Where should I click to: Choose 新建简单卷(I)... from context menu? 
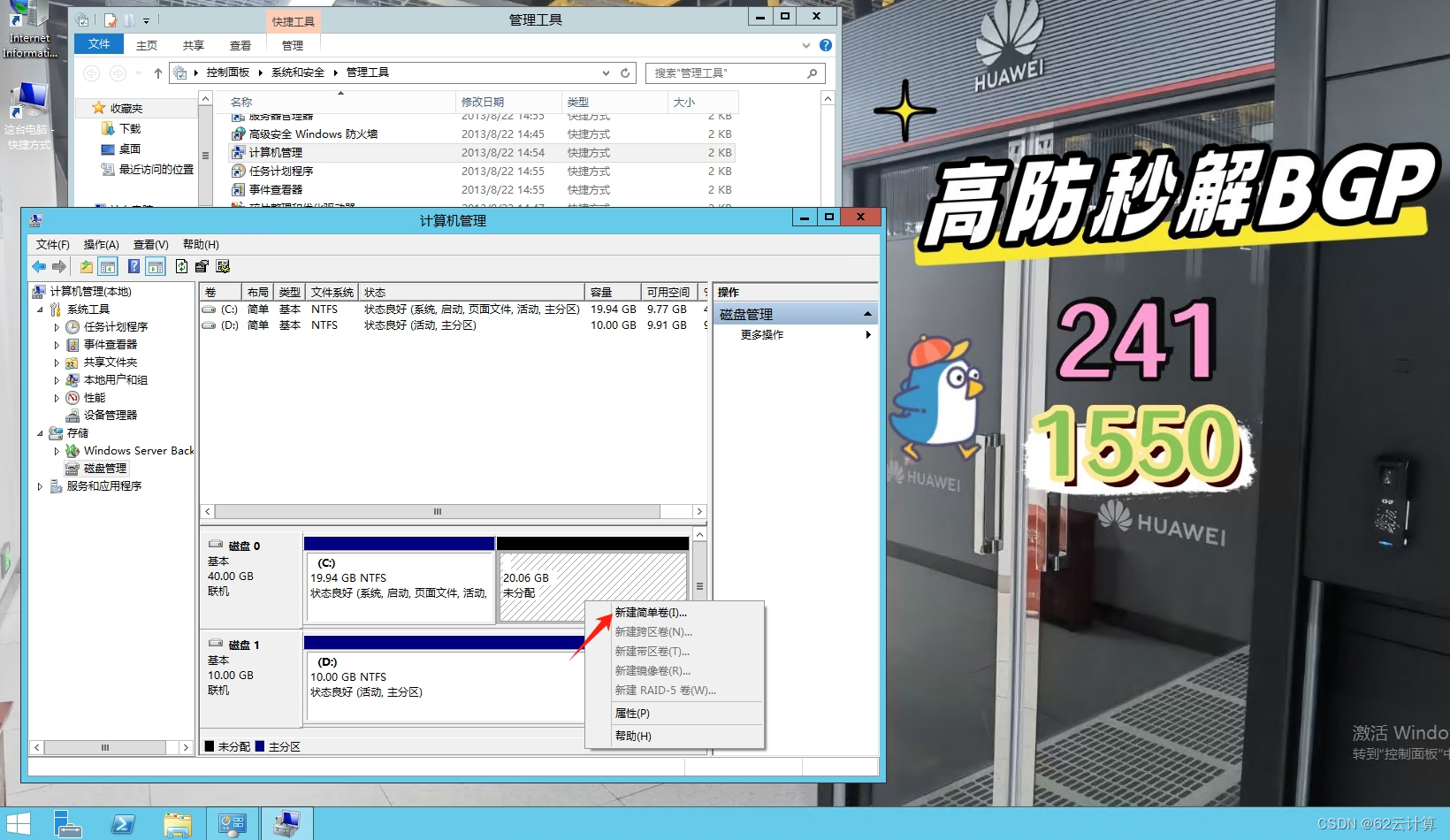[675, 612]
